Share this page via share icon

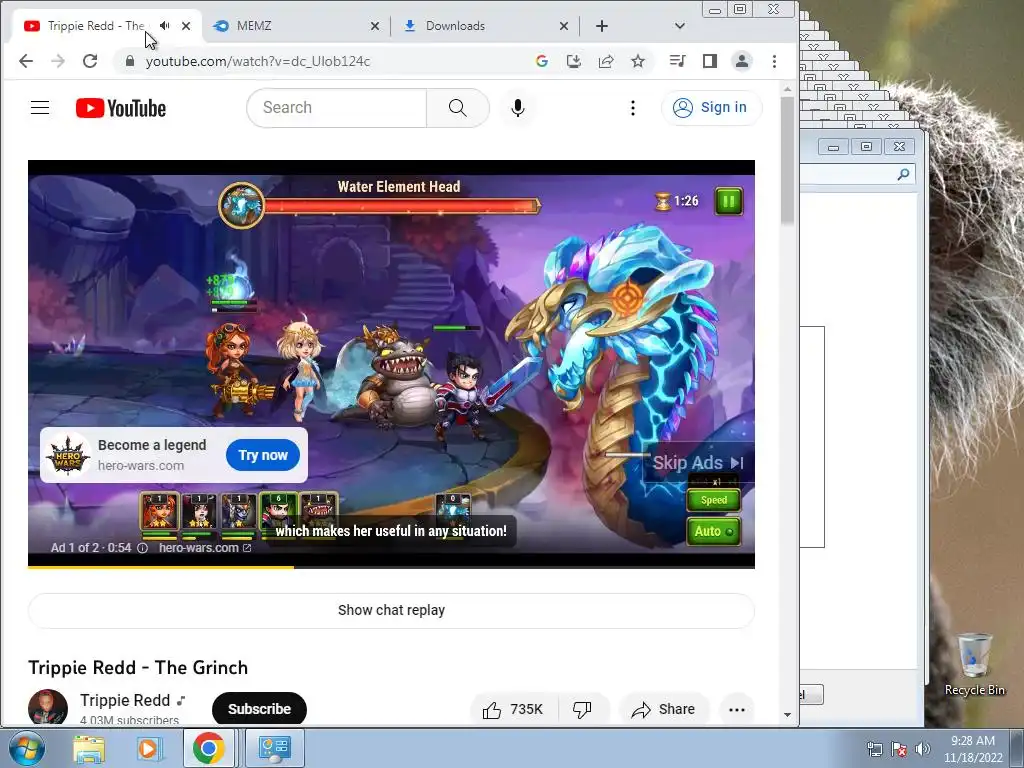606,61
